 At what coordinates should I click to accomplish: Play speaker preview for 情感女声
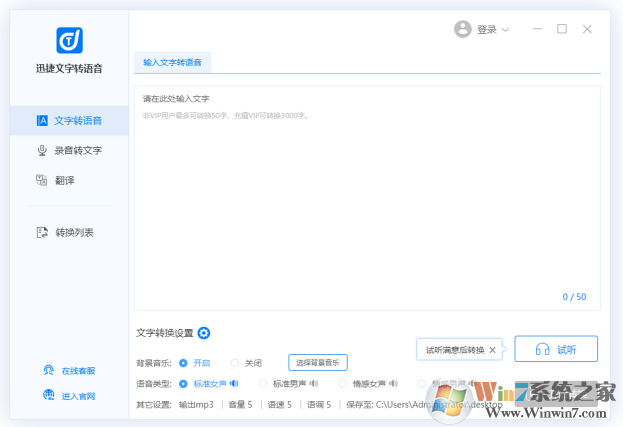tap(394, 383)
